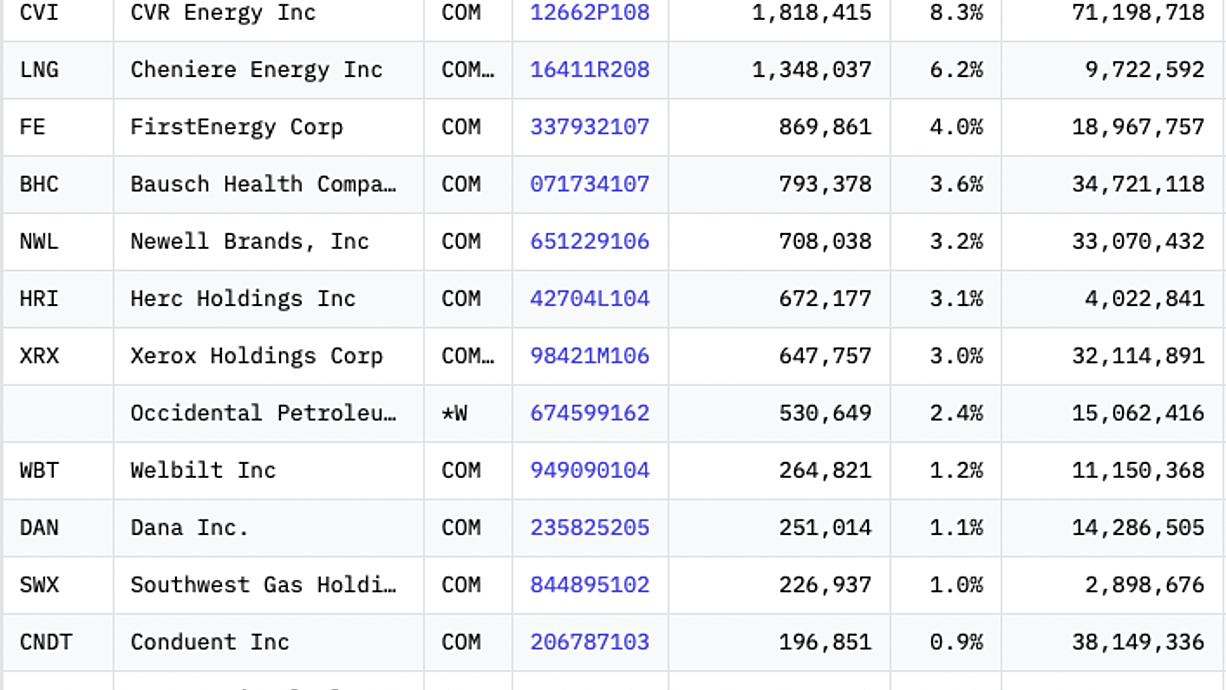The height and width of the screenshot is (690, 1226).
Task: Open CUSIP link 98421M106
Action: [590, 356]
